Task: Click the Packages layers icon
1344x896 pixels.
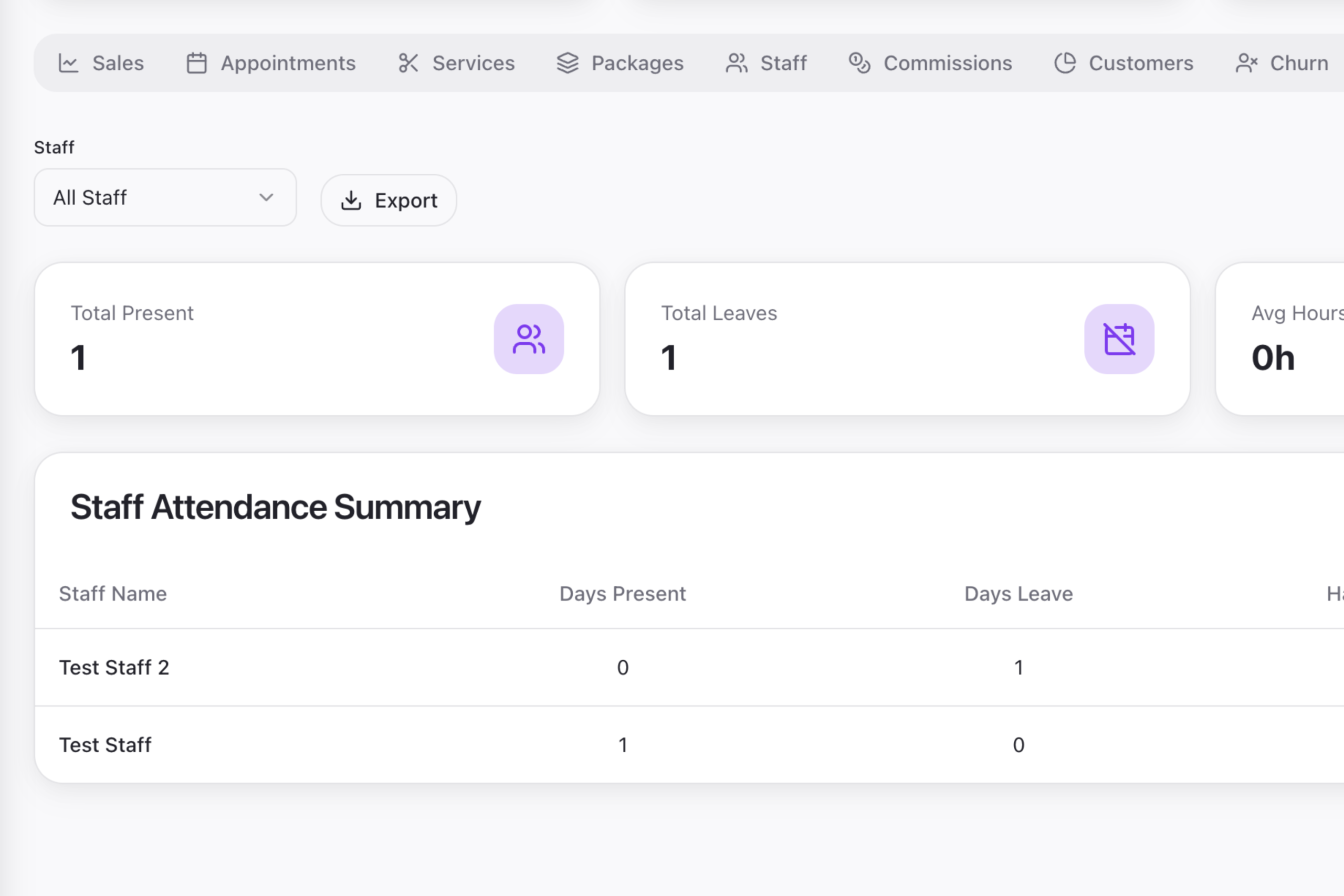Action: click(x=566, y=63)
